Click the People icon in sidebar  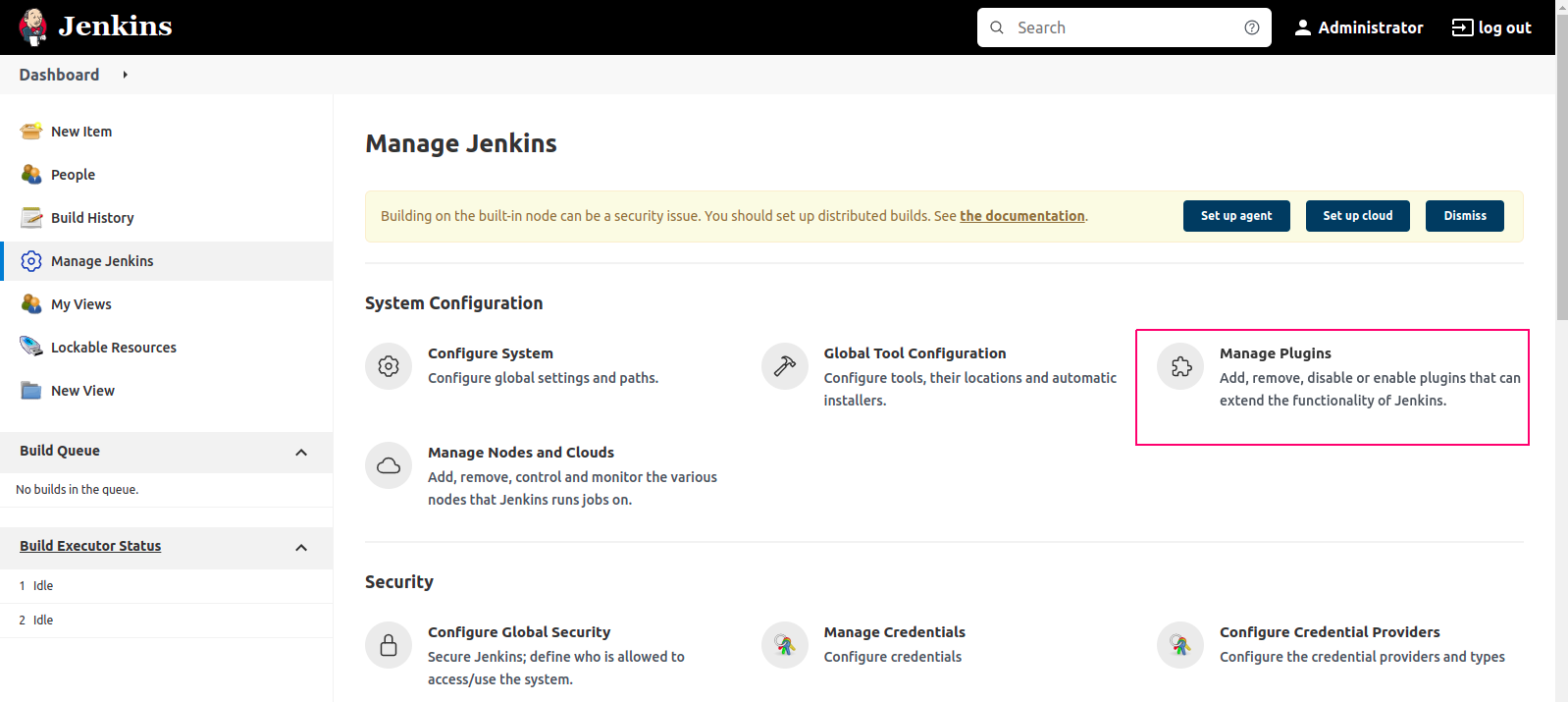[31, 175]
